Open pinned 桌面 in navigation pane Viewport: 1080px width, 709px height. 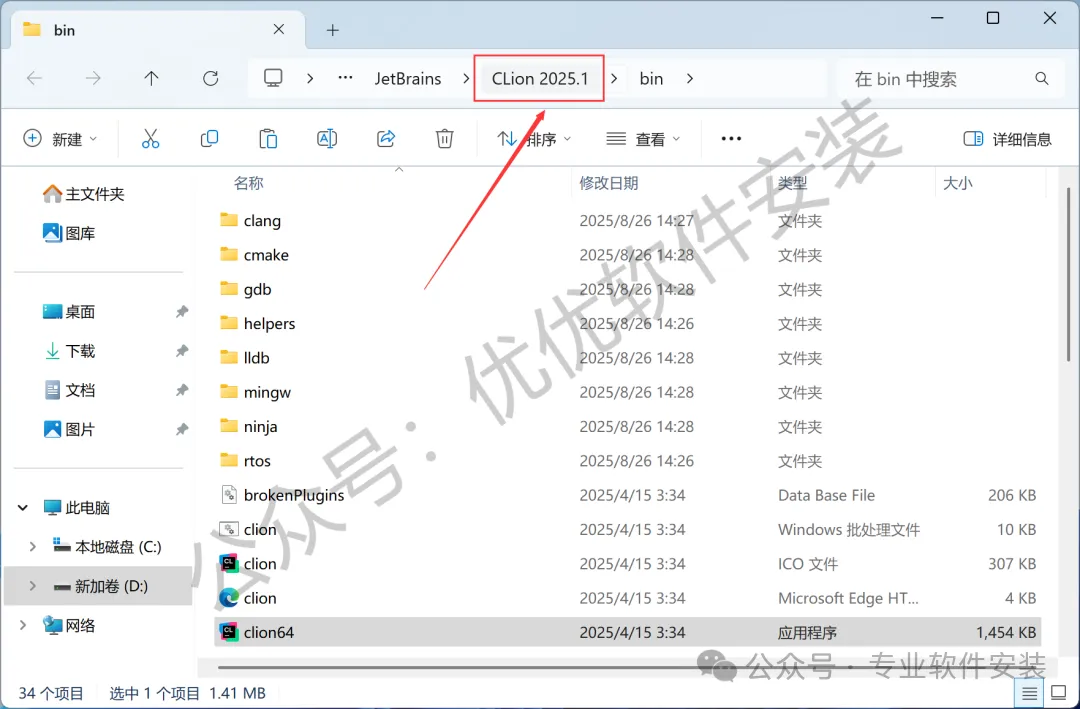pyautogui.click(x=69, y=311)
